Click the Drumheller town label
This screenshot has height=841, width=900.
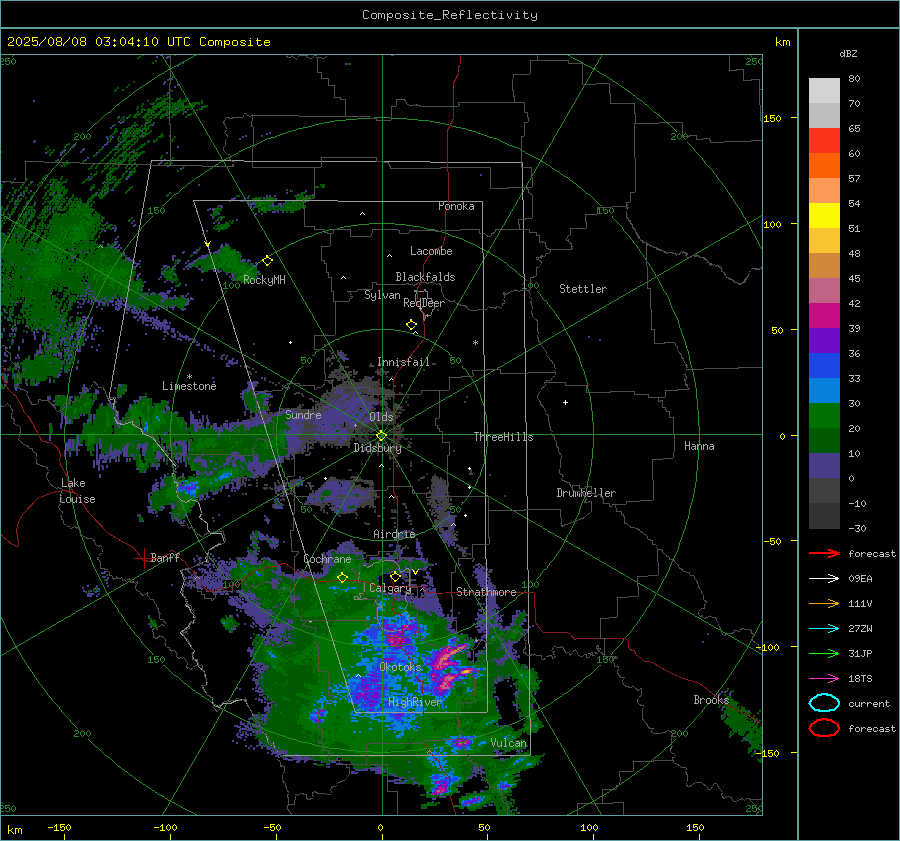click(586, 493)
